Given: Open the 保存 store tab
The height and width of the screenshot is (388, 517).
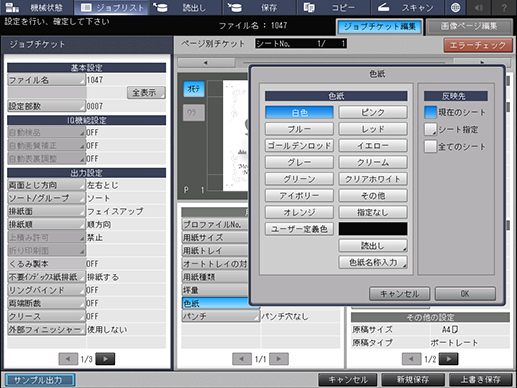Looking at the screenshot, I should [x=259, y=7].
